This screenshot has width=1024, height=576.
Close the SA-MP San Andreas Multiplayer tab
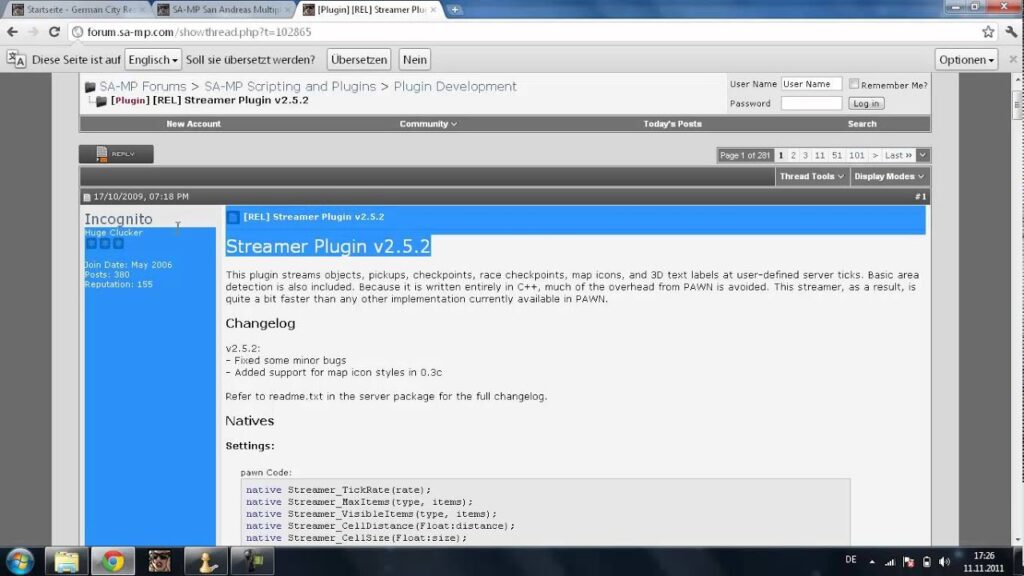[287, 10]
